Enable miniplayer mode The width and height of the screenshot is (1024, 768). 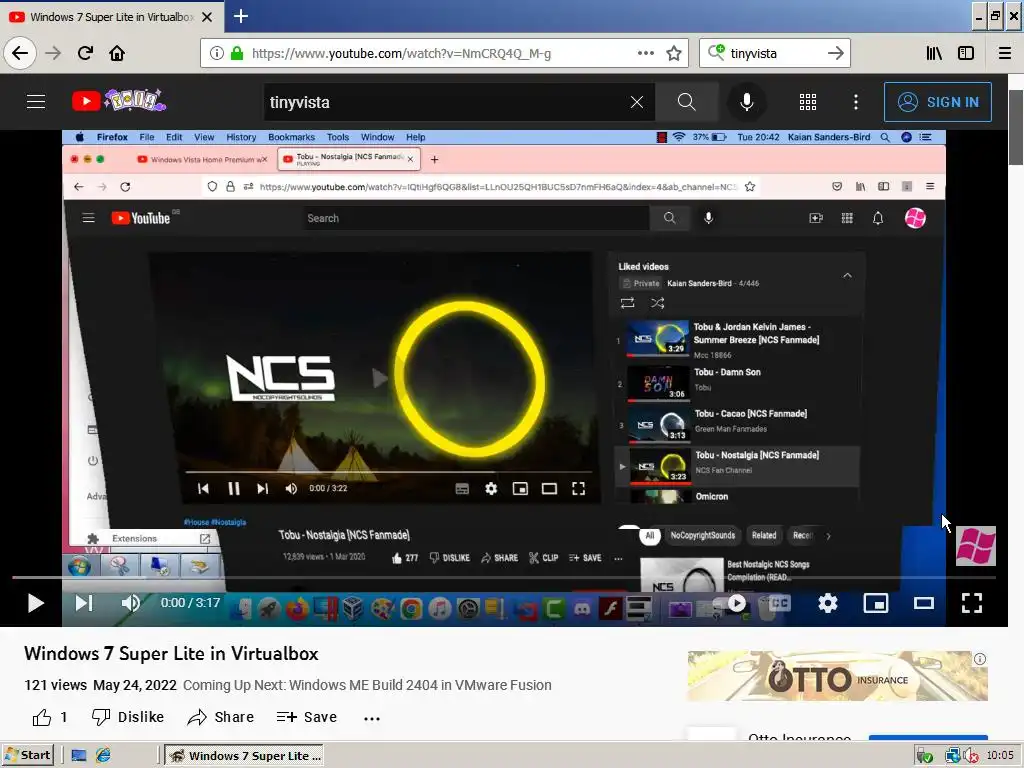point(876,603)
